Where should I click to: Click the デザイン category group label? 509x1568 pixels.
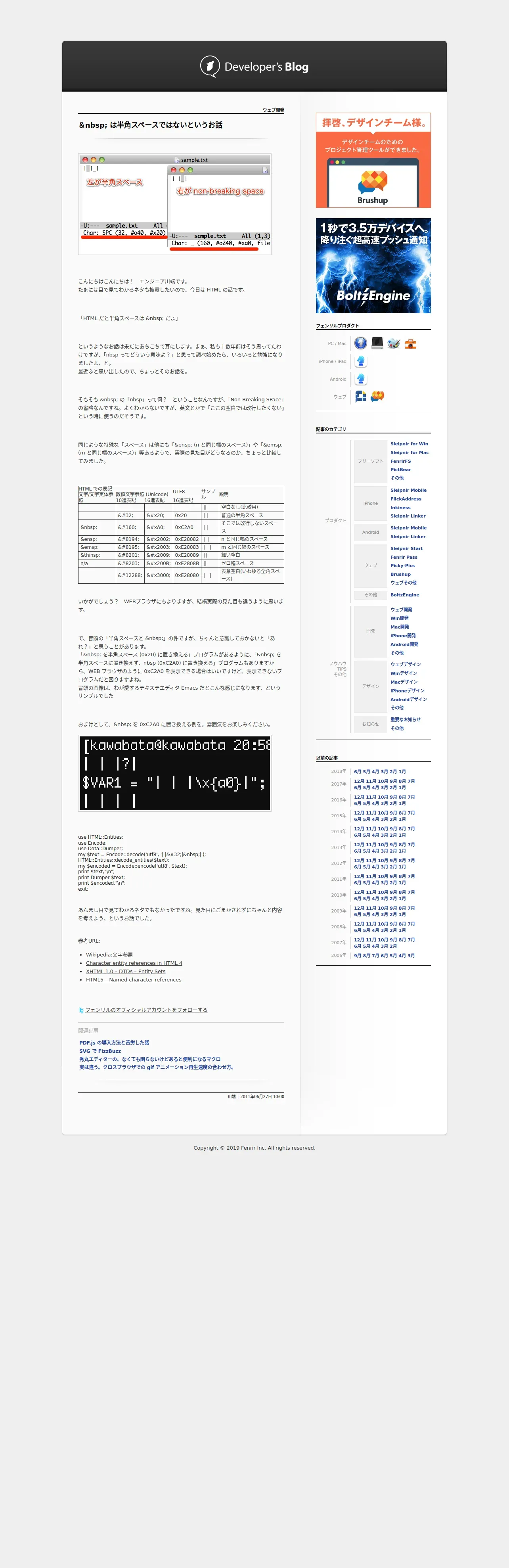pos(370,686)
